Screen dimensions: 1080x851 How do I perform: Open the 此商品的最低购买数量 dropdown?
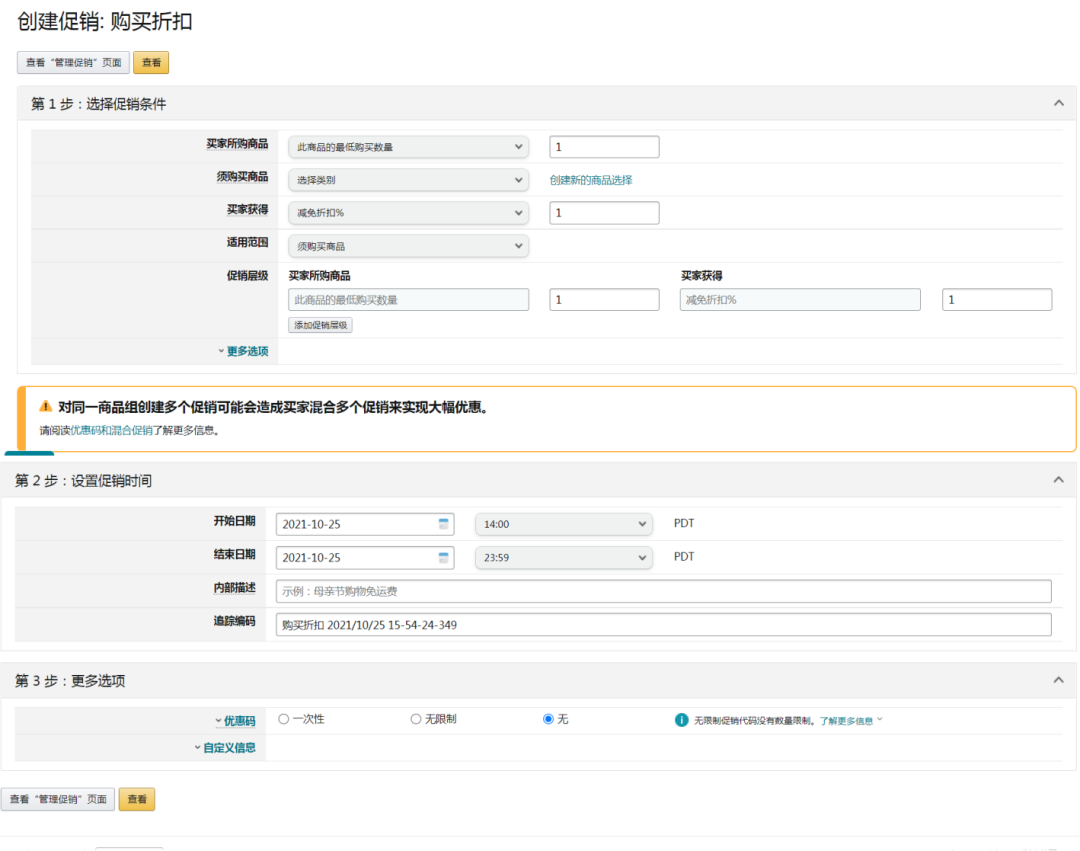pos(408,147)
